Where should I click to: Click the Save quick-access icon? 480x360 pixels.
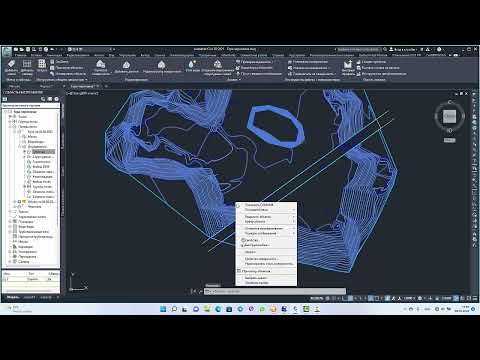pyautogui.click(x=28, y=49)
